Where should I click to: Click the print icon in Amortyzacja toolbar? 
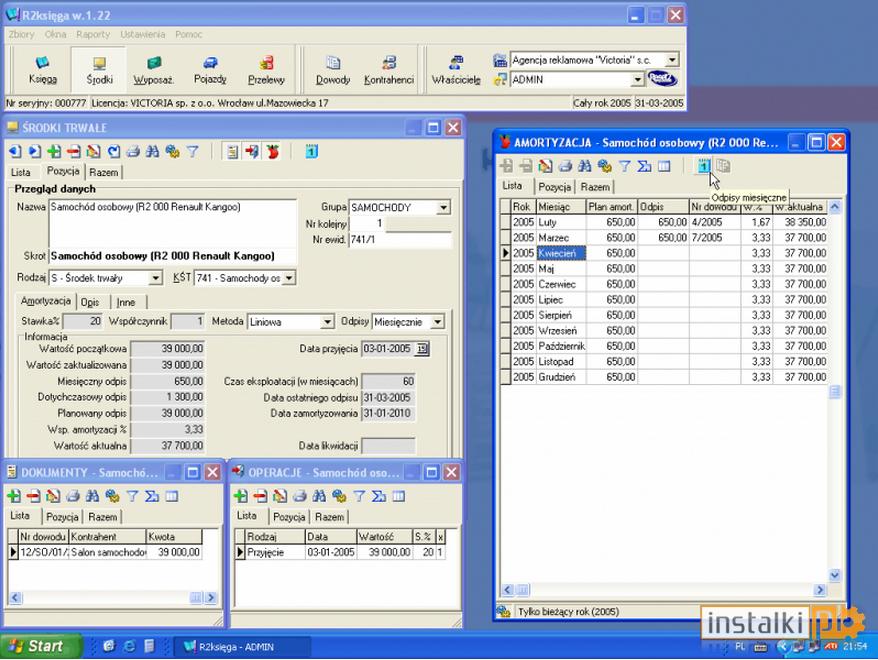coord(566,166)
